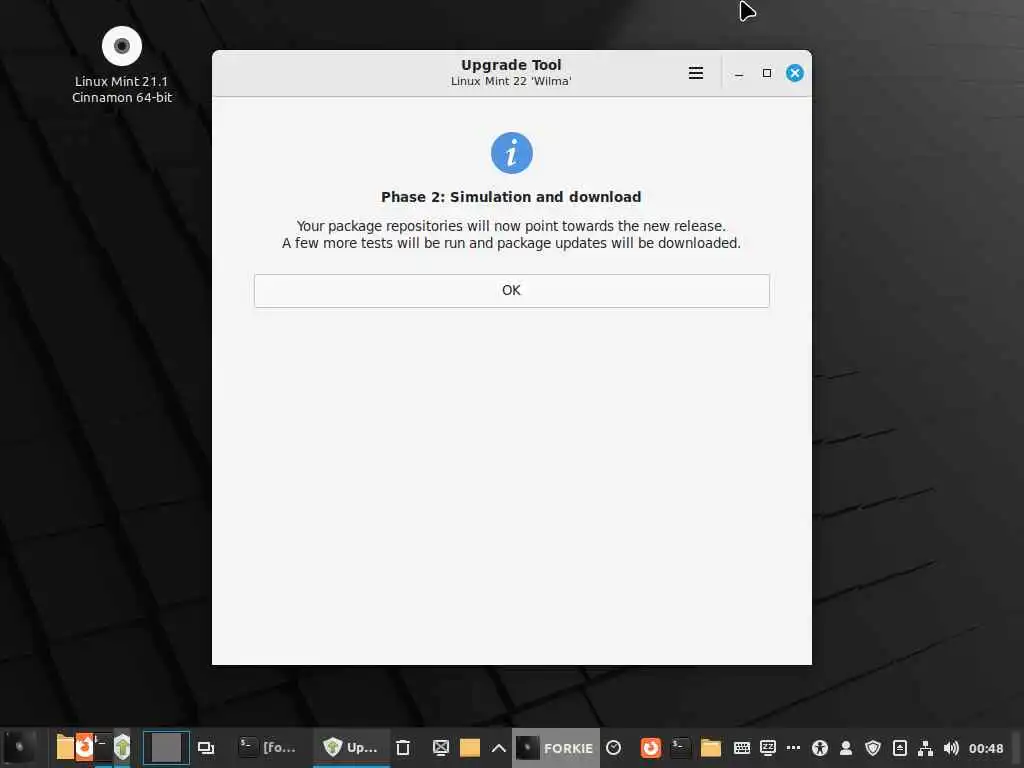Click the FORKIE taskbar button
This screenshot has width=1024, height=768.
point(556,748)
